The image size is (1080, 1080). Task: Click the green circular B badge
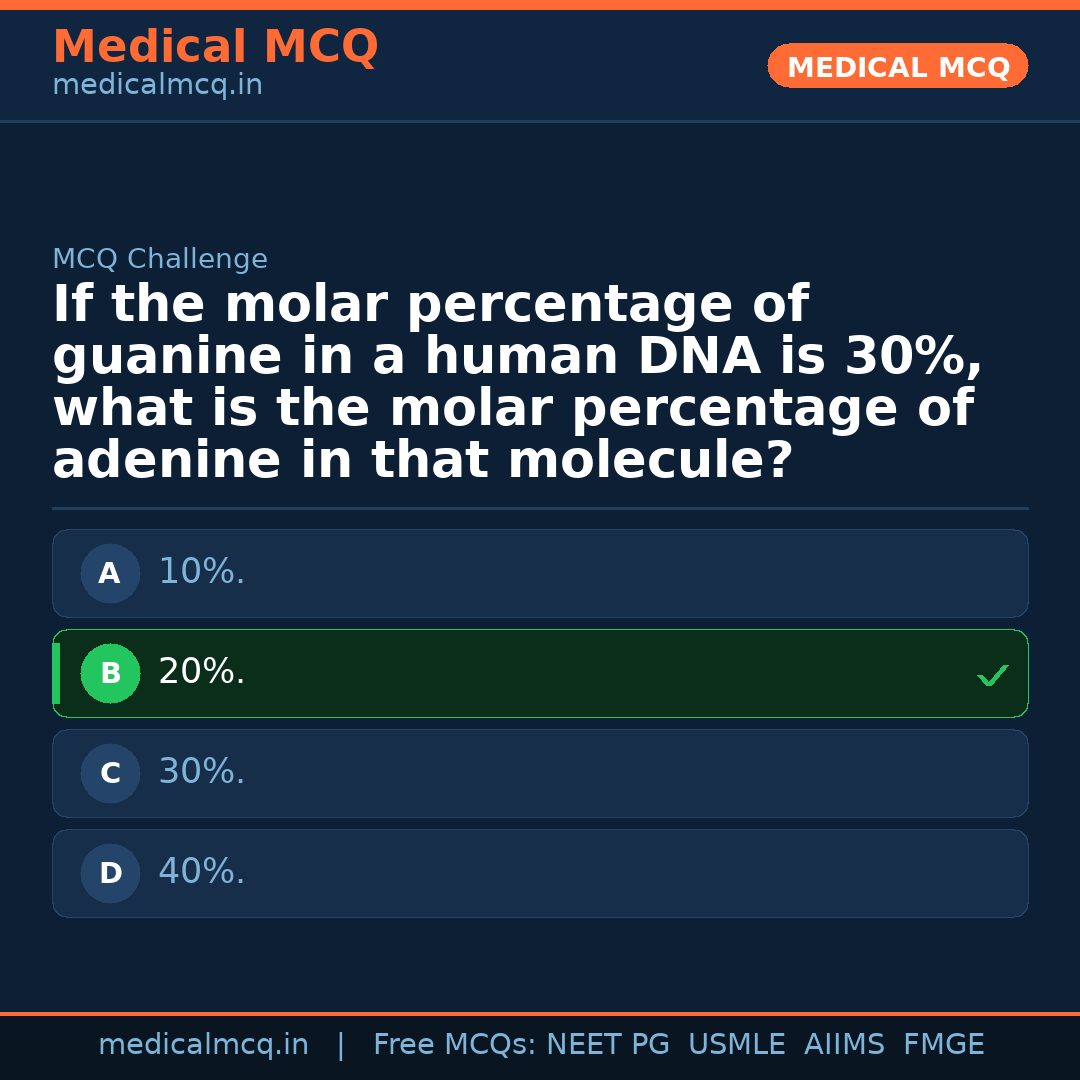point(110,674)
